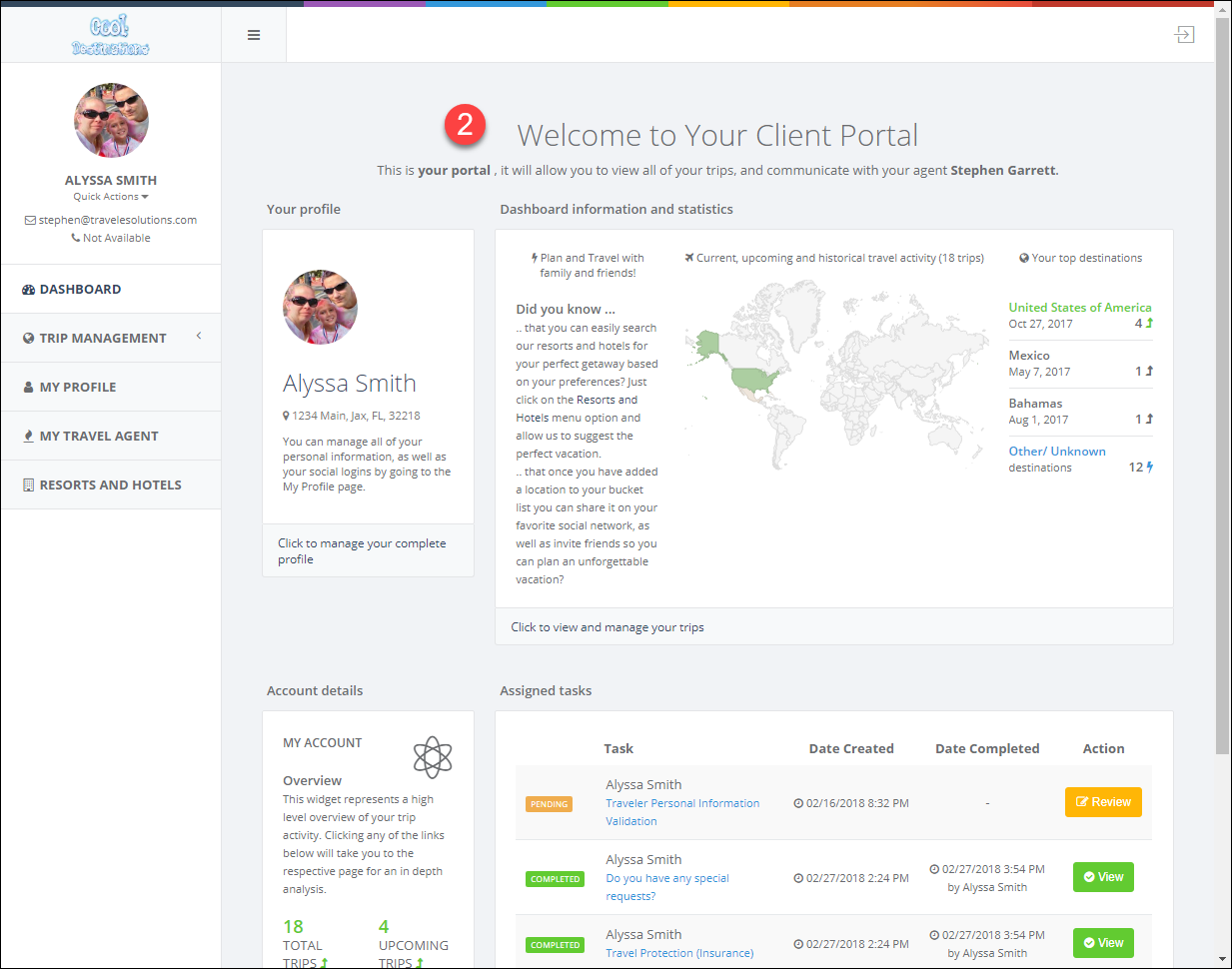Click the hamburger menu toggle icon
The image size is (1232, 969).
pos(254,35)
